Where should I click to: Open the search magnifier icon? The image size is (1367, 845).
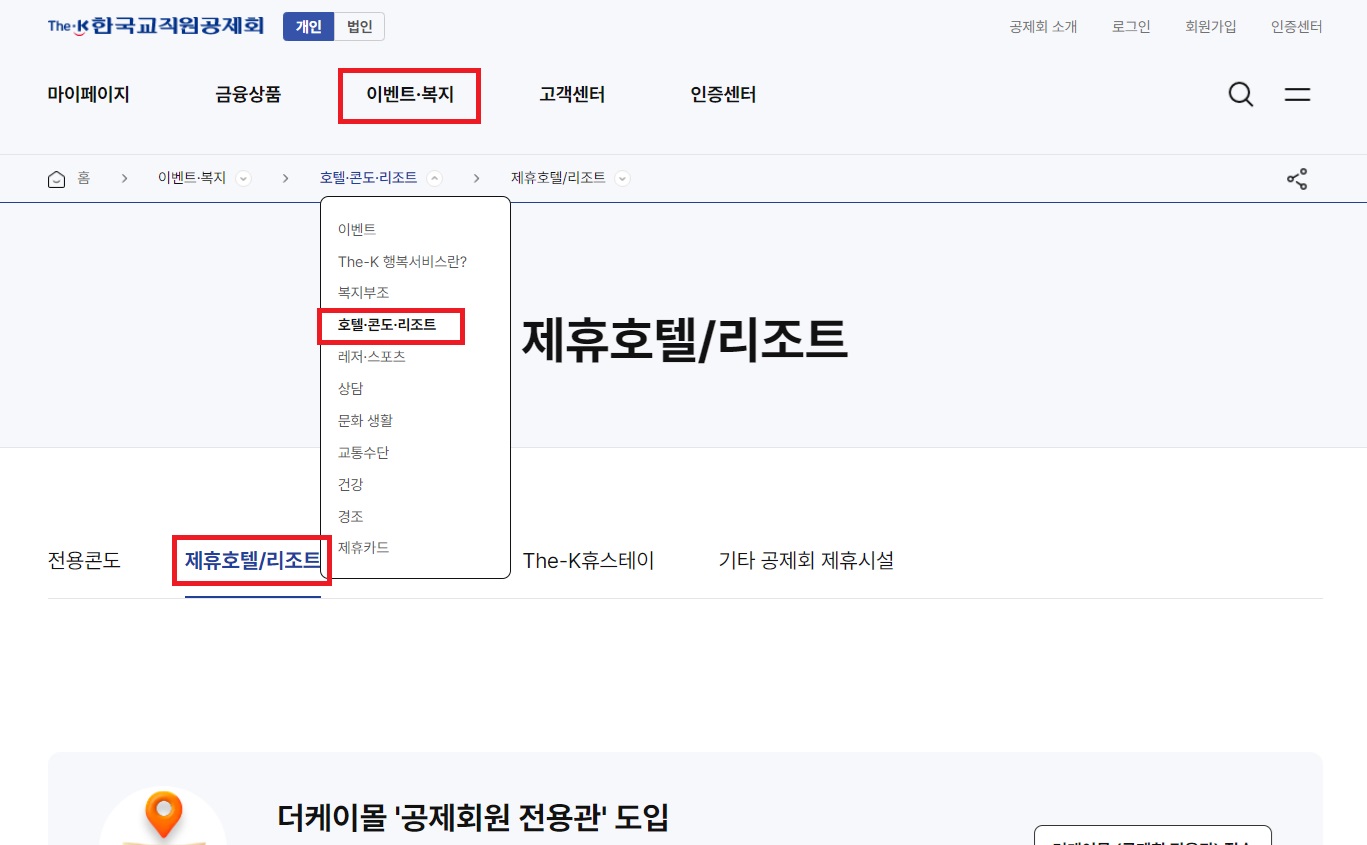pos(1240,95)
